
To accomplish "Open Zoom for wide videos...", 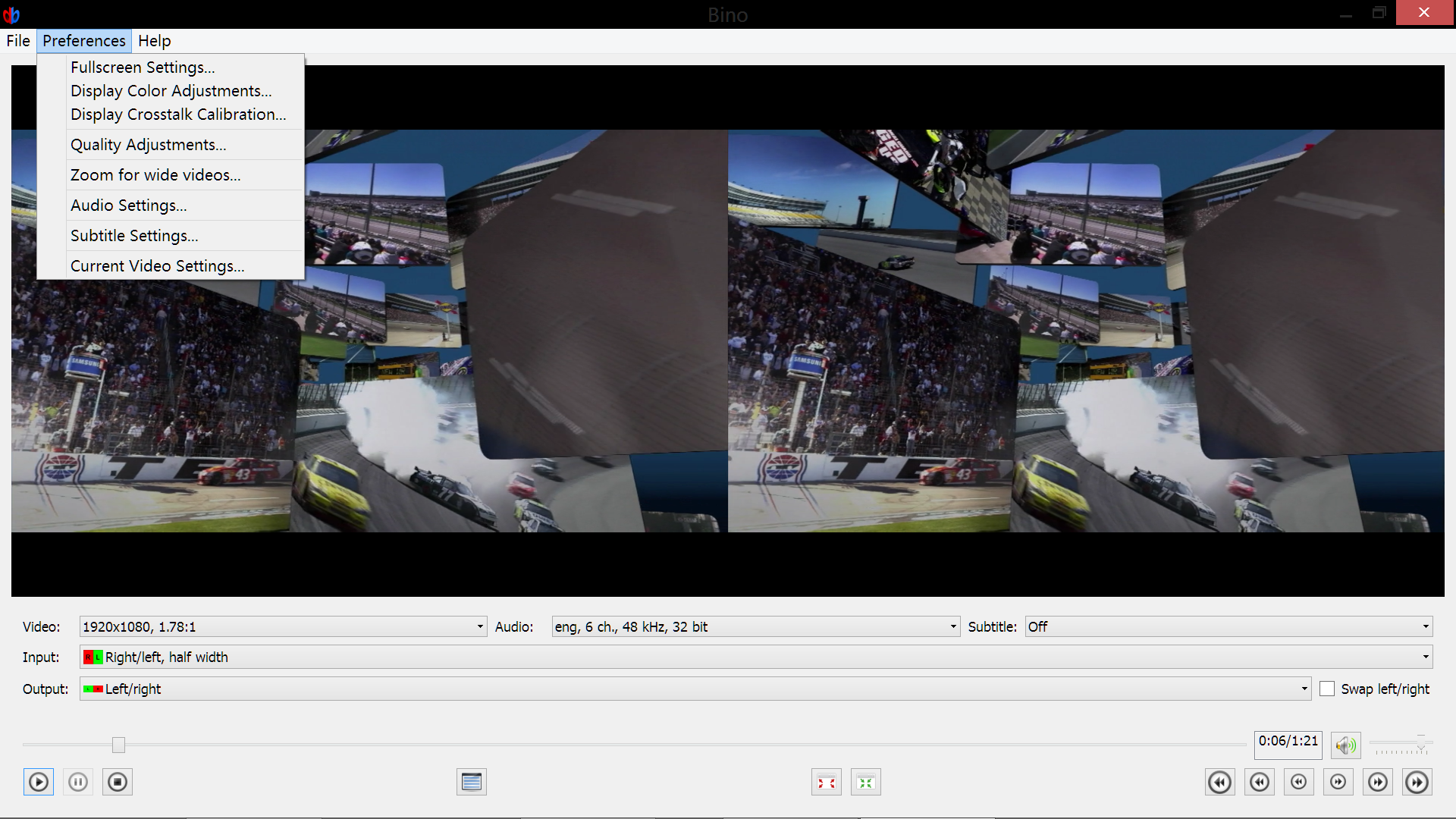I will point(171,175).
